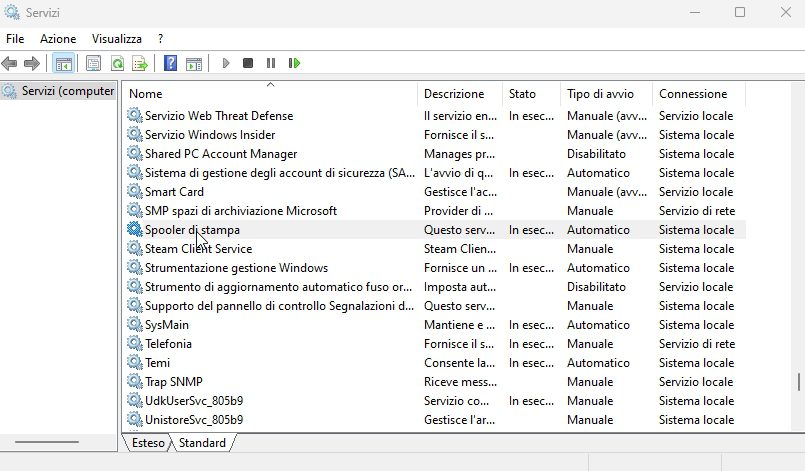Stop the selected service with stop icon

248,63
